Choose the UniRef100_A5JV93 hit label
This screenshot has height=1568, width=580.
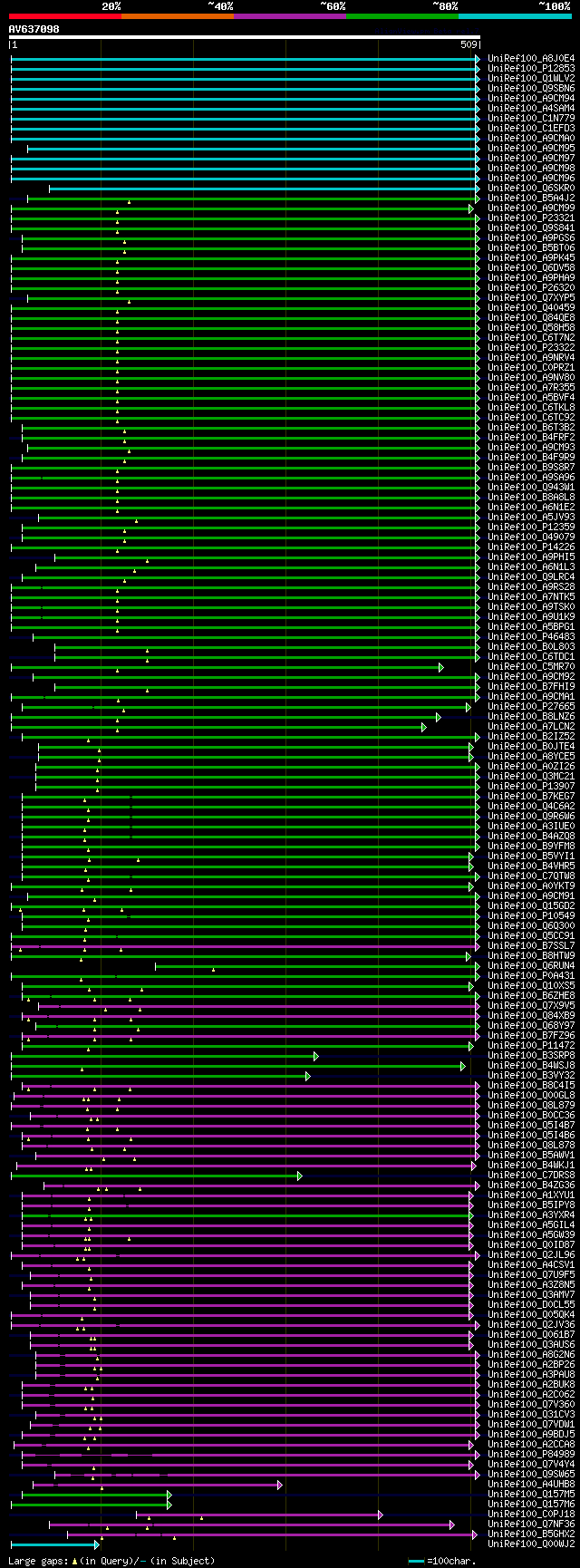coord(531,518)
